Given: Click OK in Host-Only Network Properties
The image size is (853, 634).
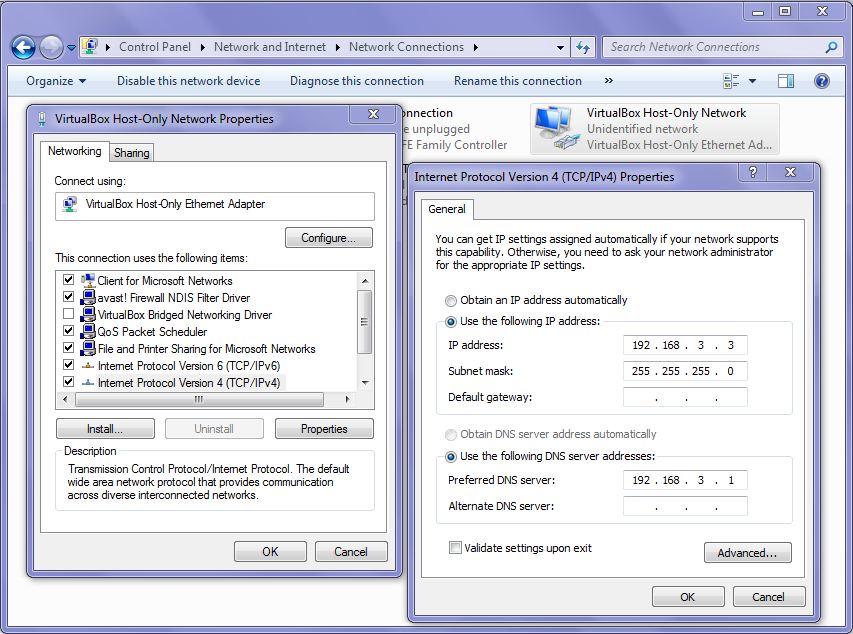Looking at the screenshot, I should (270, 552).
